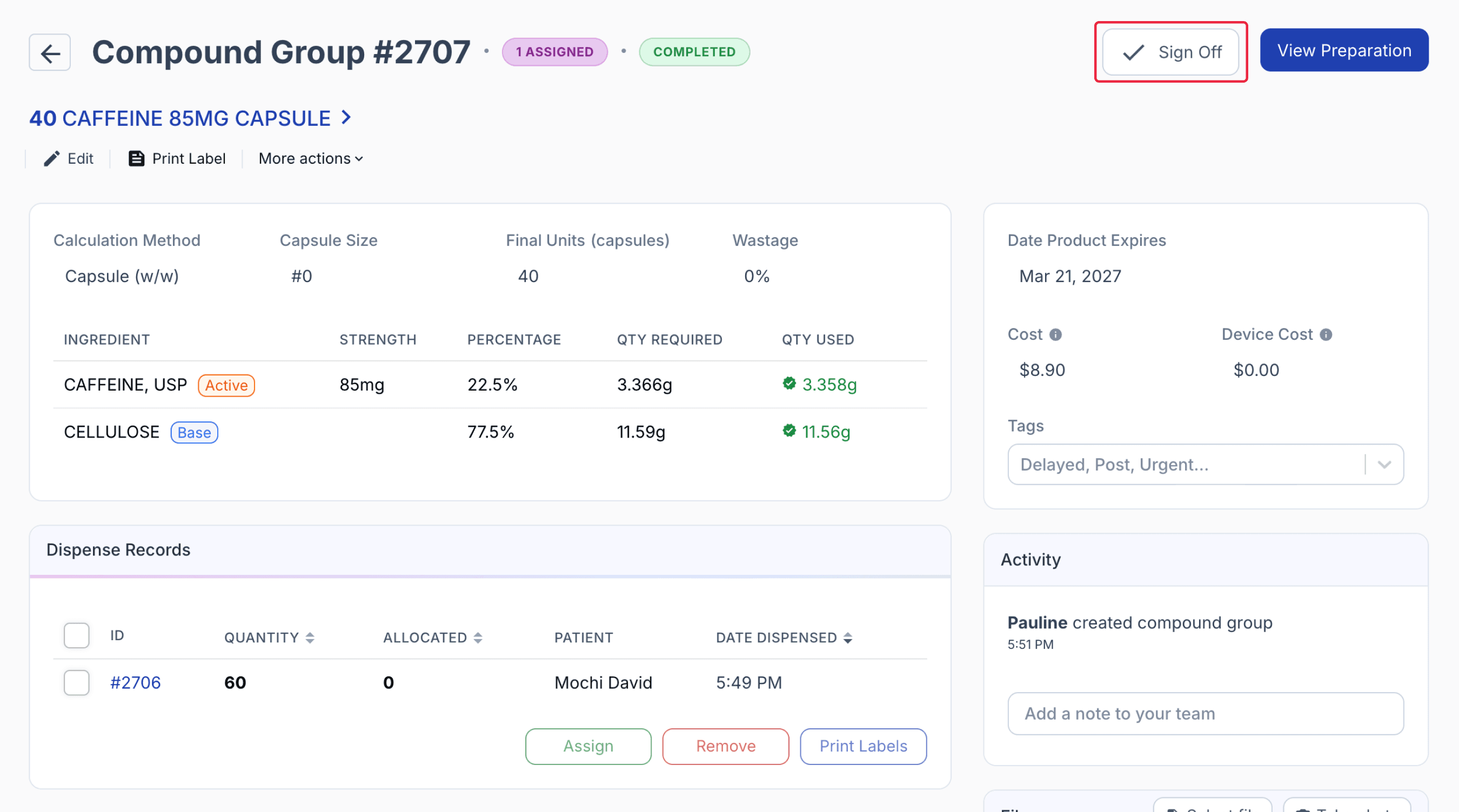The image size is (1459, 812).
Task: Click the $8.90 cost value
Action: pyautogui.click(x=1042, y=370)
